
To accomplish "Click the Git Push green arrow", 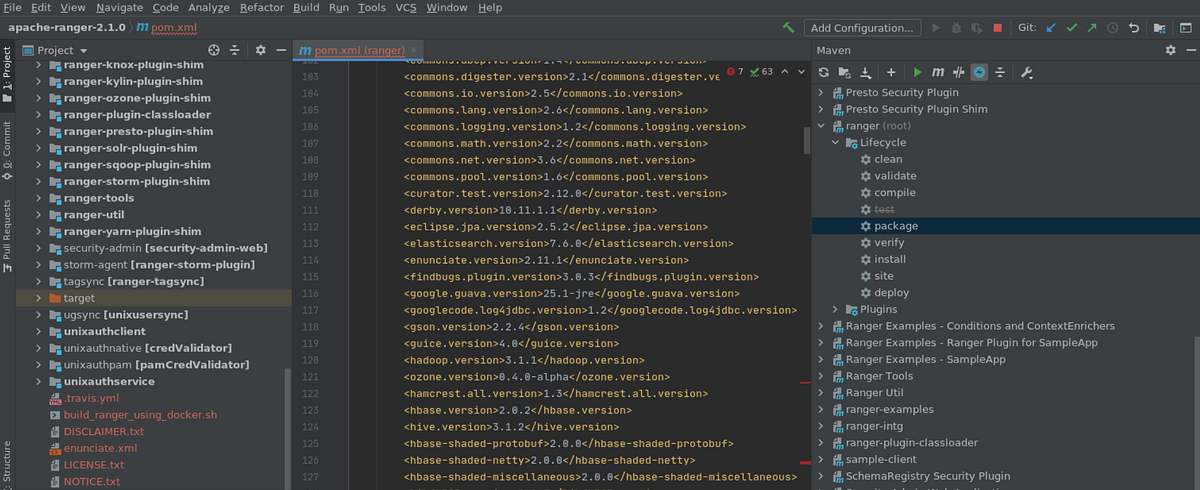I will coord(1092,28).
